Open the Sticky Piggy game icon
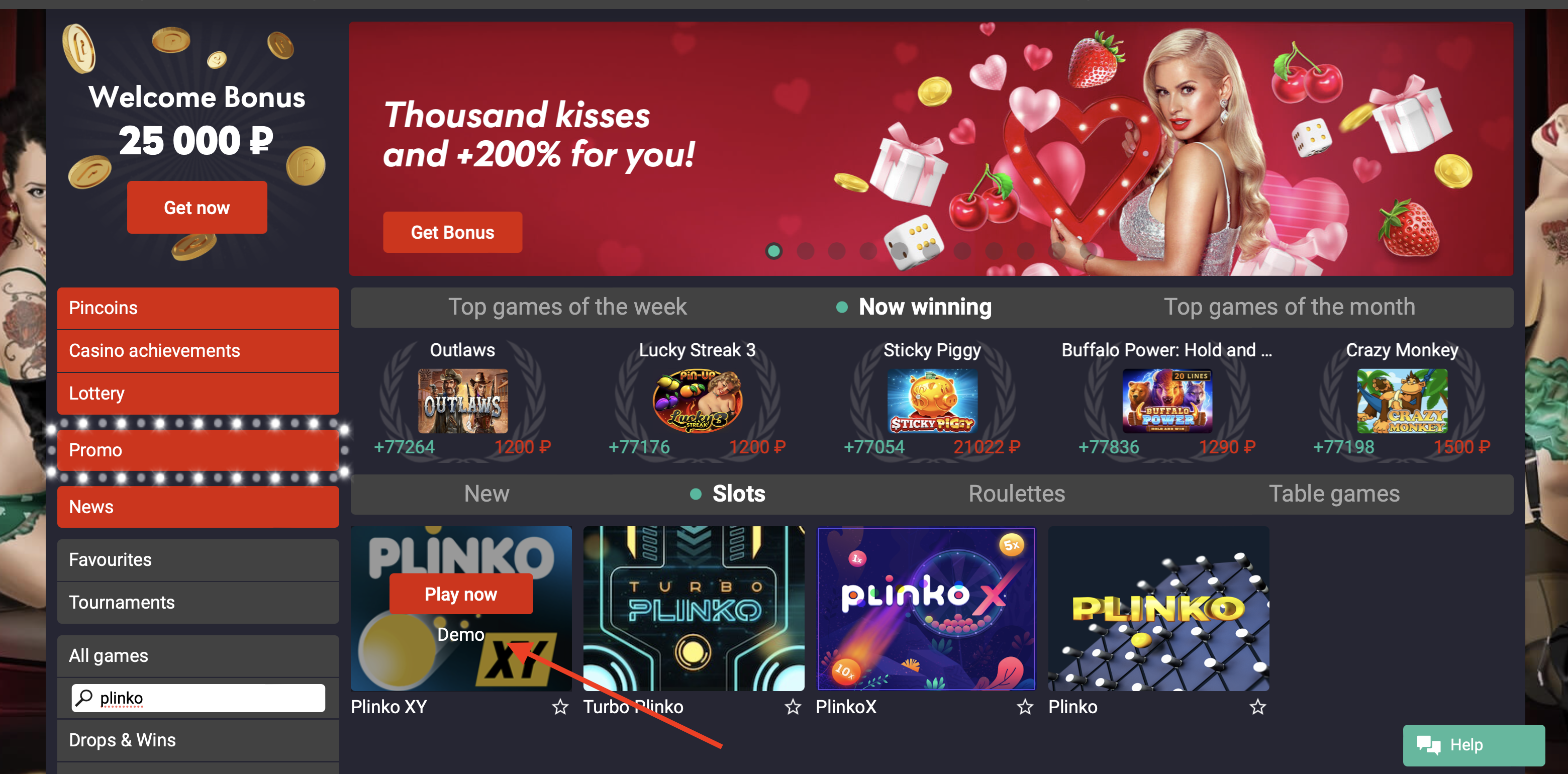Screen dimensions: 1568x774 tap(932, 401)
